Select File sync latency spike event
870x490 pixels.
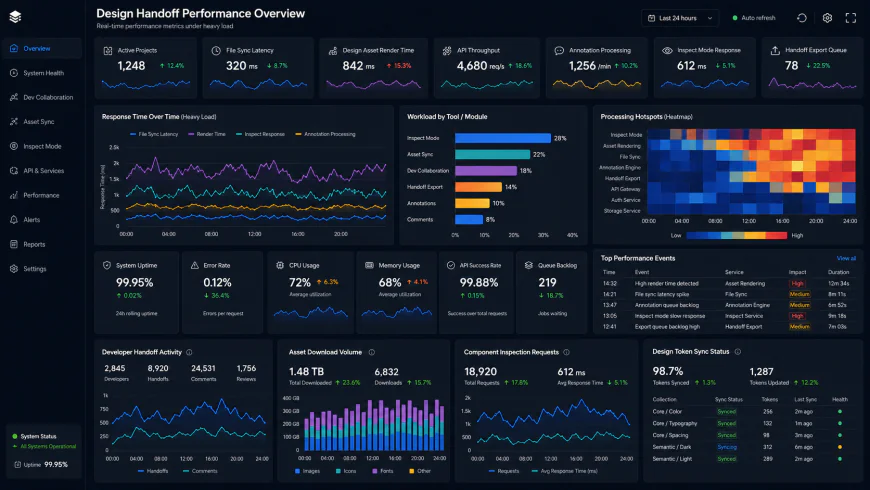729,294
